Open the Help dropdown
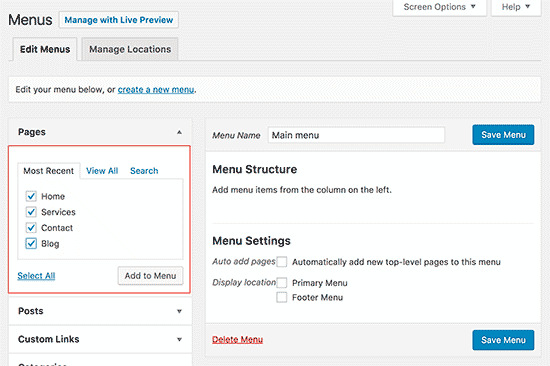The width and height of the screenshot is (550, 366). tap(516, 7)
